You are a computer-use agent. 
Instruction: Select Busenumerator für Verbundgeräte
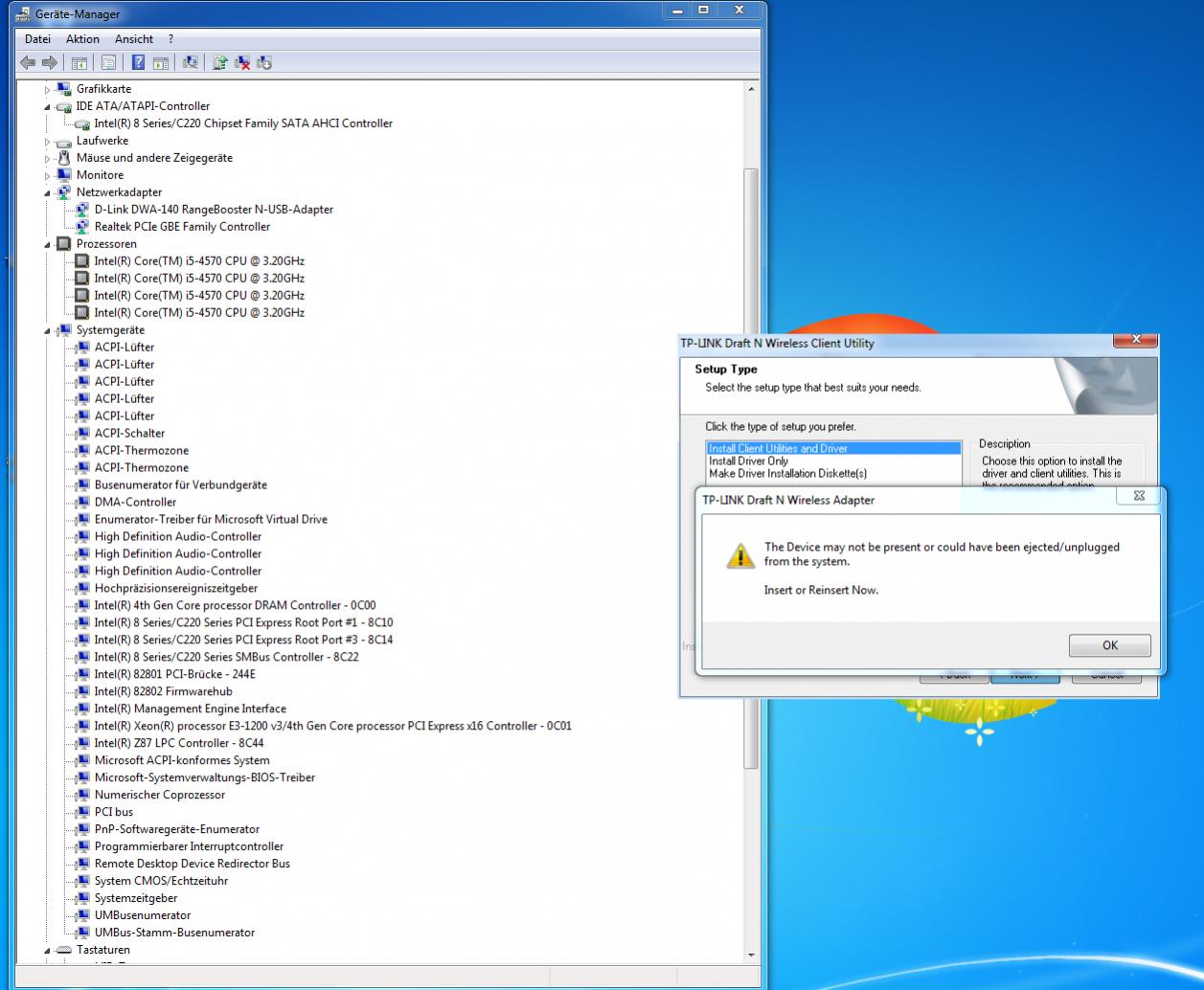click(181, 485)
